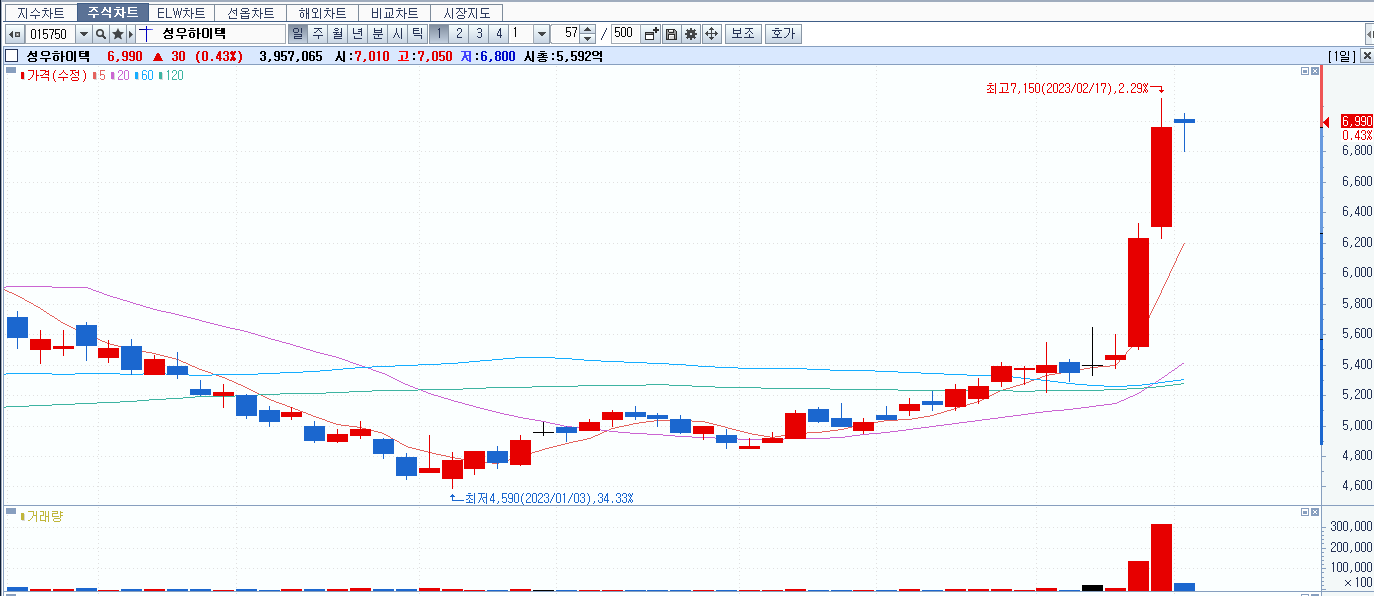Click the previous stock arrow icon
This screenshot has width=1374, height=596.
(x=15, y=34)
